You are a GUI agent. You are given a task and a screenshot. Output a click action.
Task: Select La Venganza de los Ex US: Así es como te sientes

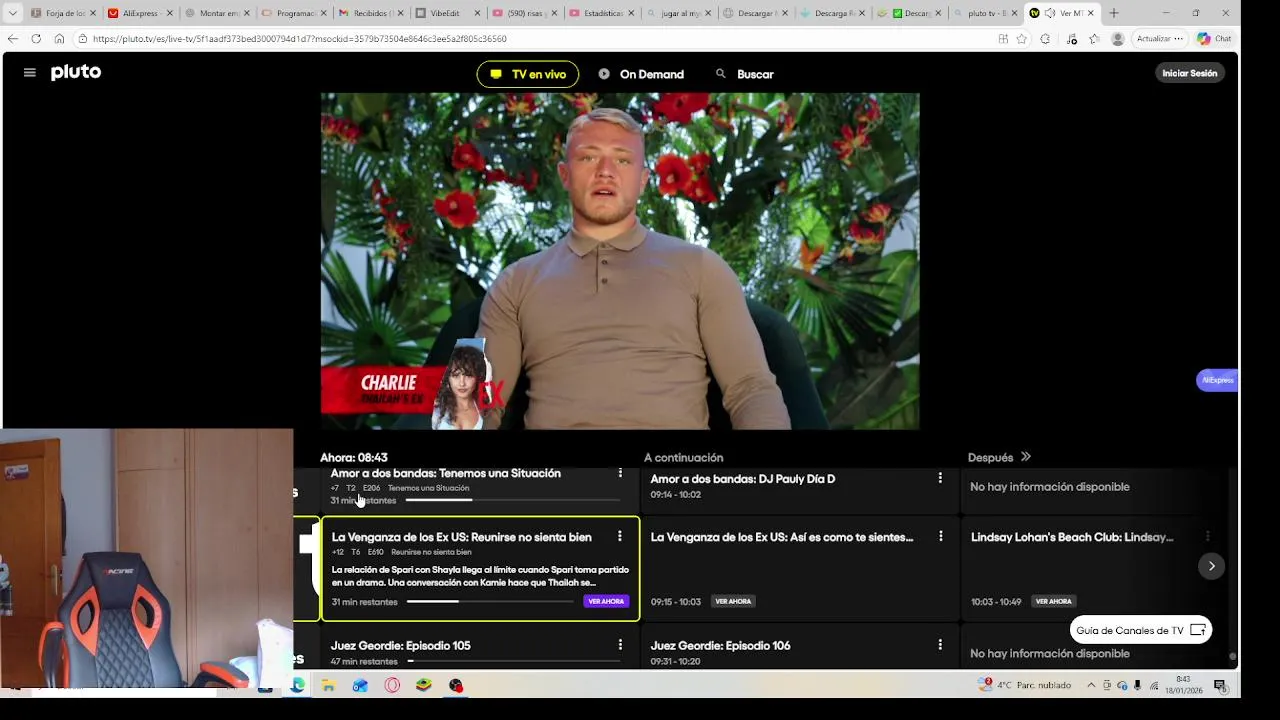click(782, 537)
